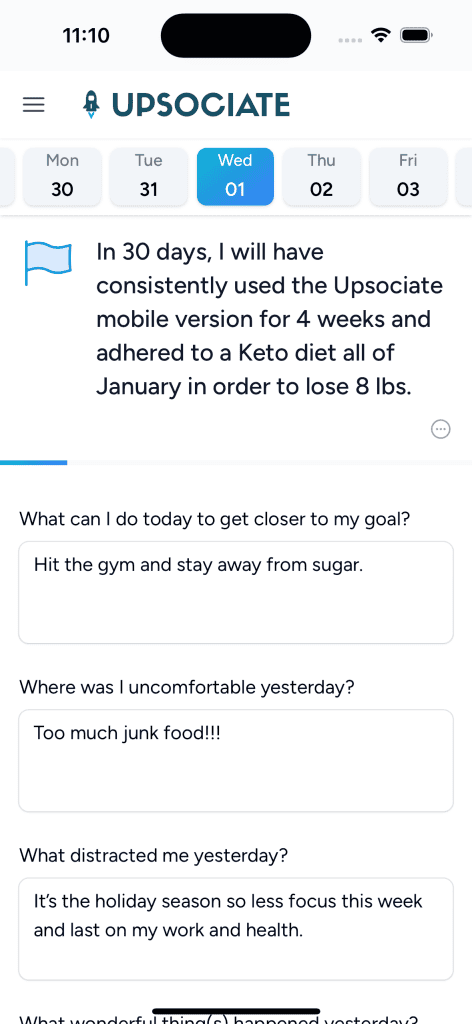Open the hamburger menu
The height and width of the screenshot is (1024, 472).
34,105
